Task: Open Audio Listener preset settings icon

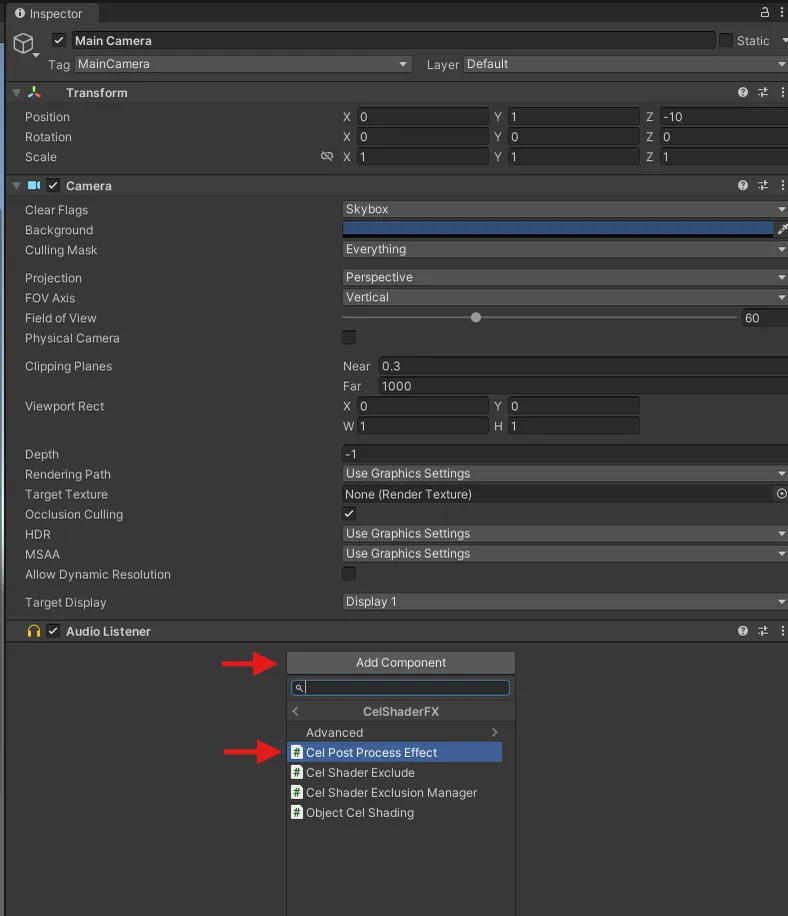Action: 763,631
